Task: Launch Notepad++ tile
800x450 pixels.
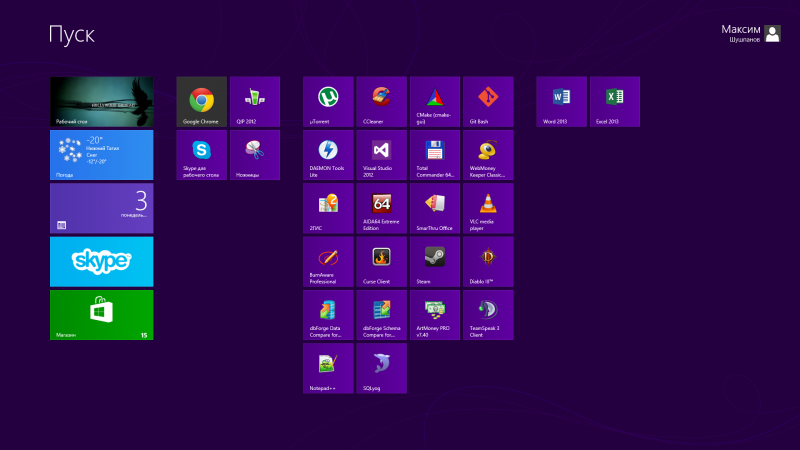Action: [x=328, y=368]
